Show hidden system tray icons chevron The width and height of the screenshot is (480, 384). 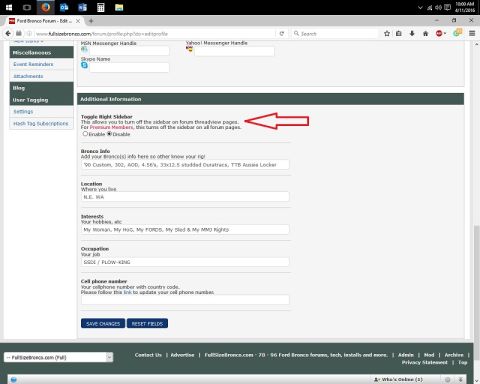click(420, 7)
